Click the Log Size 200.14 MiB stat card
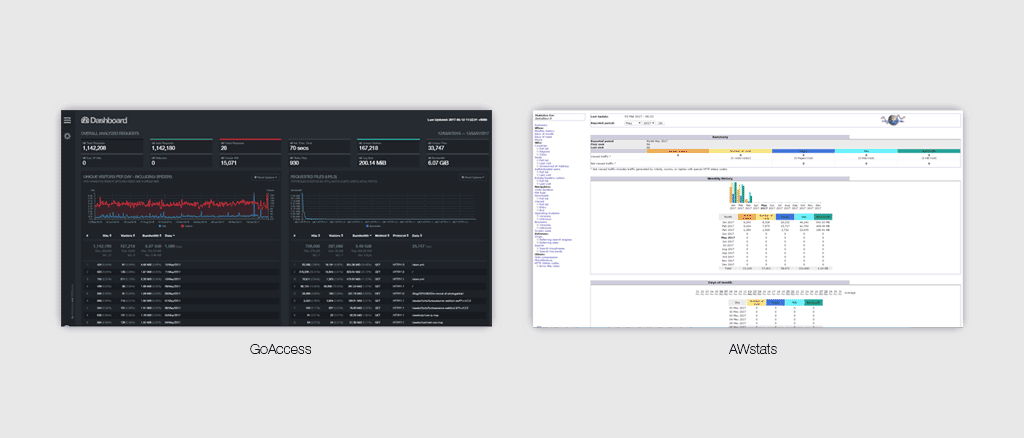The height and width of the screenshot is (438, 1024). 386,161
